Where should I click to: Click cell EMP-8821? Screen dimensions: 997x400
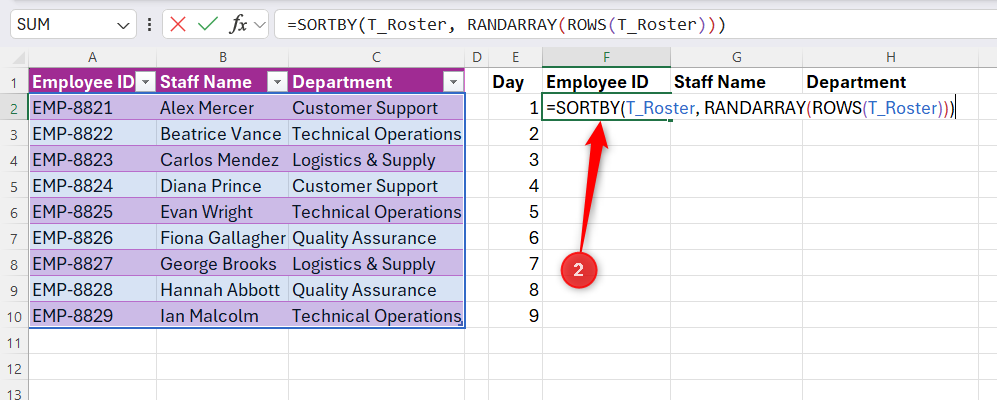point(93,108)
